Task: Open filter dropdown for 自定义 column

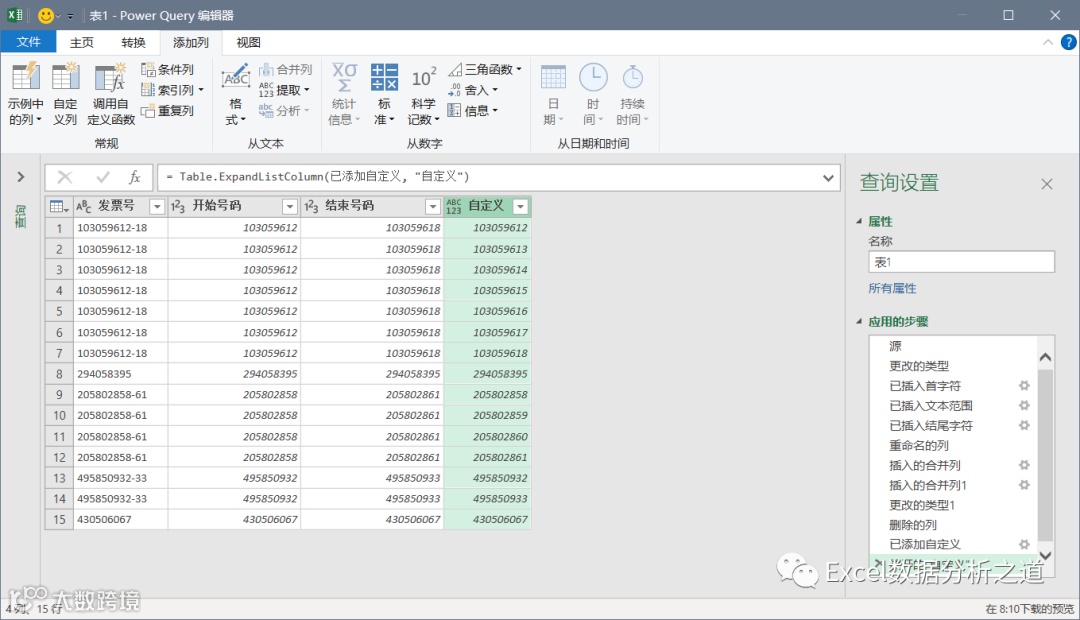Action: coord(521,207)
